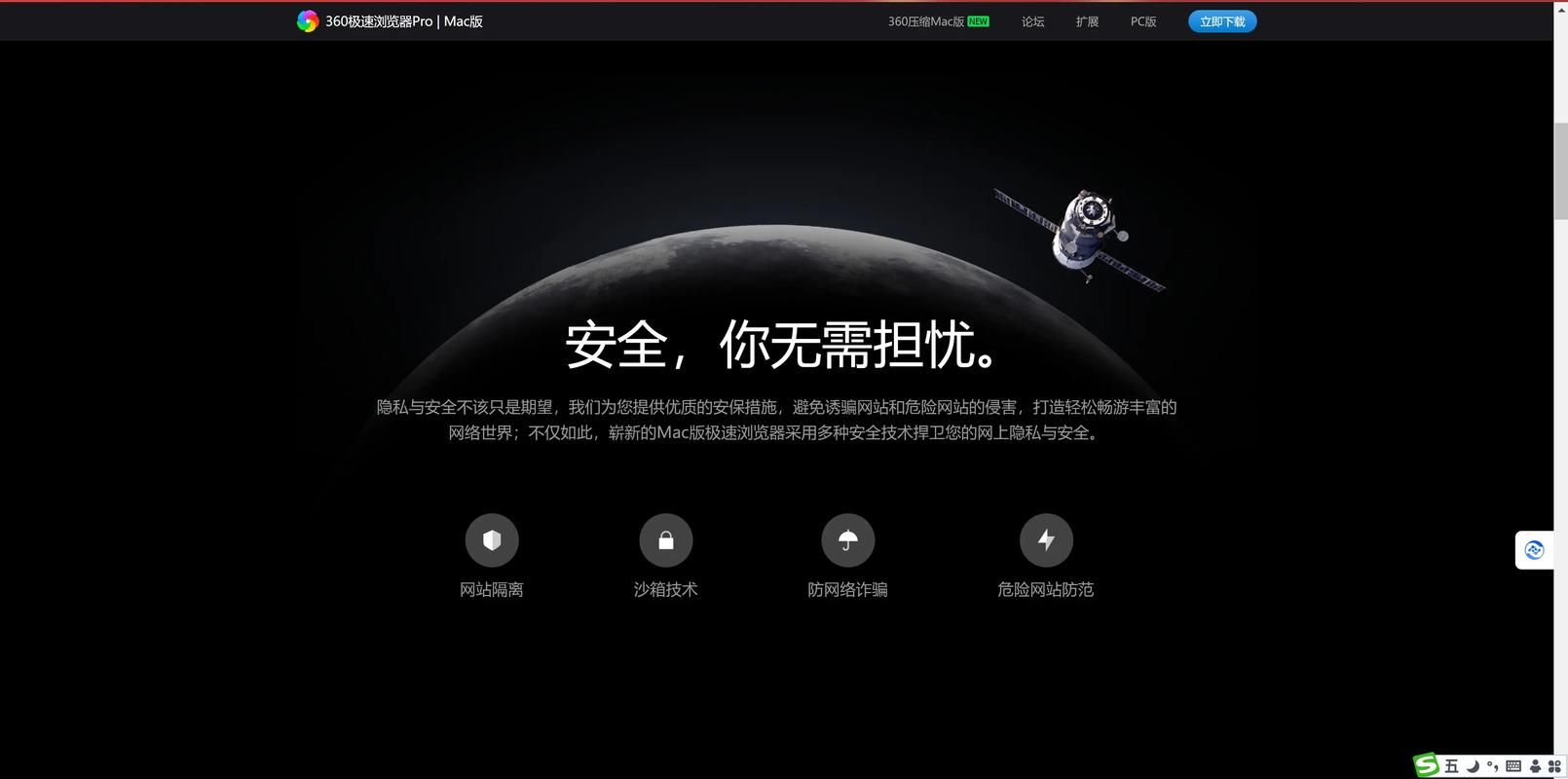Screen dimensions: 1568x779
Task: Click the green Sogou S input method icon
Action: 1427,765
